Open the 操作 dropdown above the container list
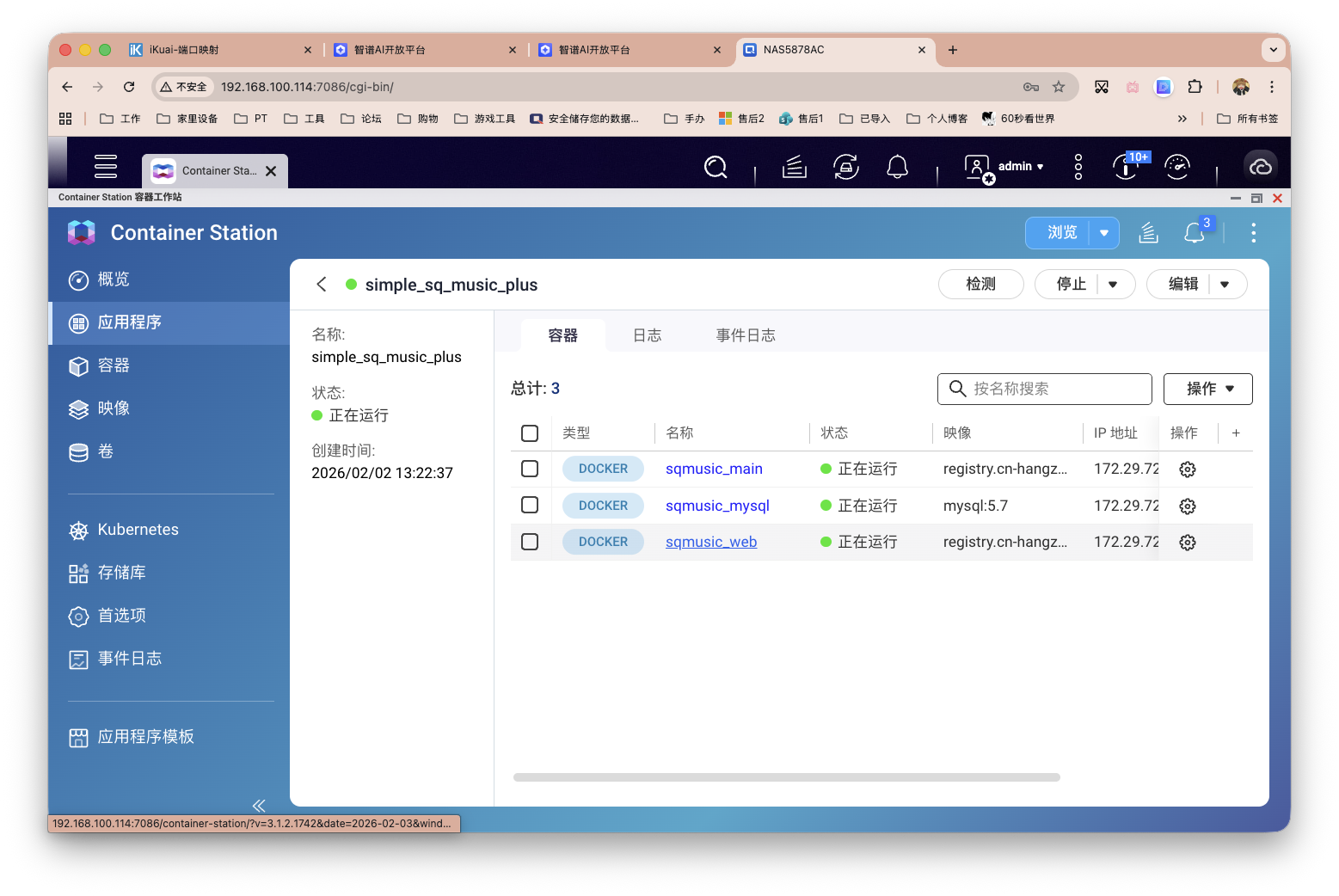This screenshot has width=1339, height=896. 1207,389
